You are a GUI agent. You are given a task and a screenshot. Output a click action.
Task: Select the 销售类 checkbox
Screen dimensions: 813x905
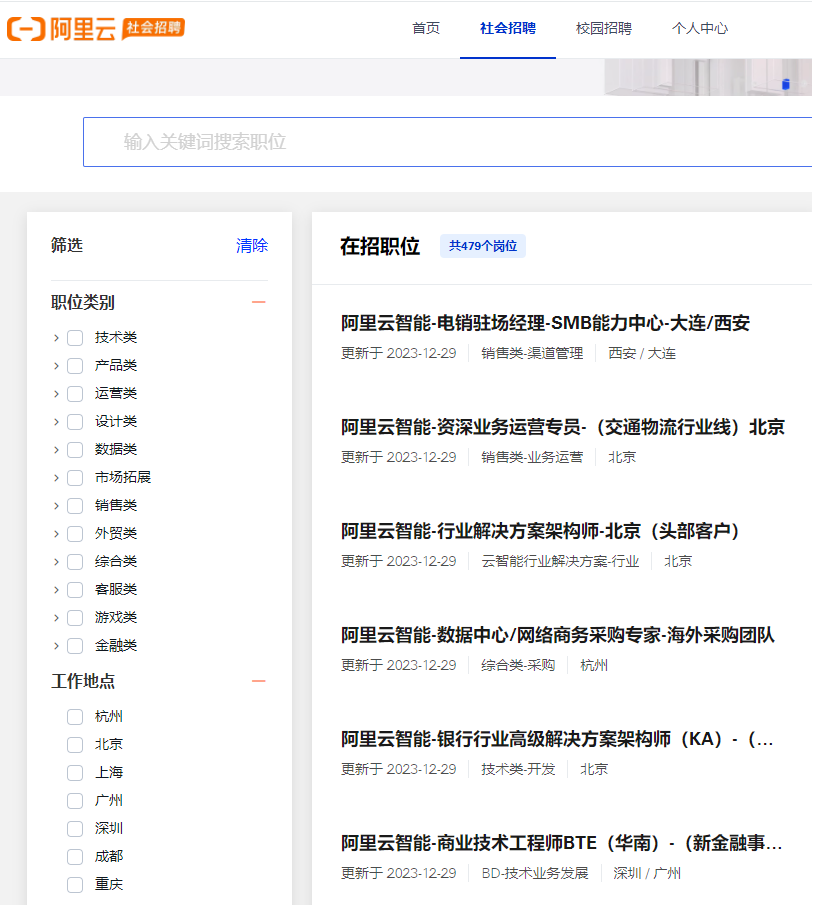pyautogui.click(x=75, y=506)
